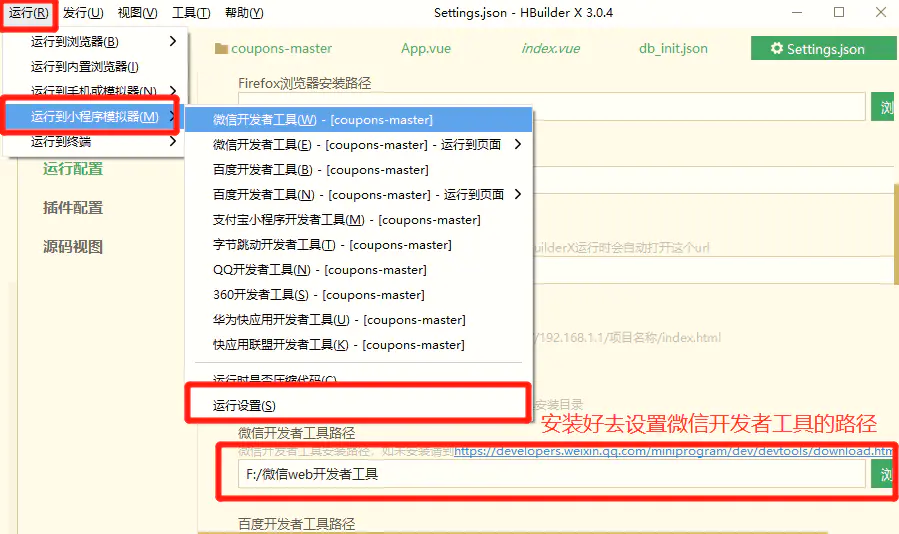
Task: Run 华为快应用开发者工具(U) entry
Action: [x=359, y=319]
